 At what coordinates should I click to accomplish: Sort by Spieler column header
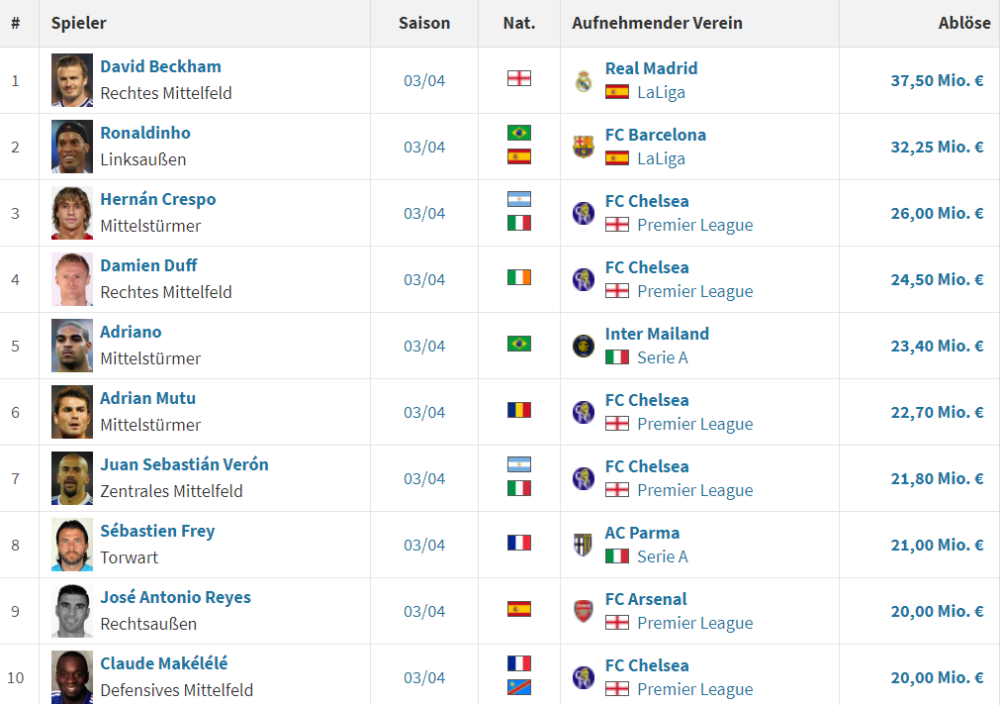(79, 23)
